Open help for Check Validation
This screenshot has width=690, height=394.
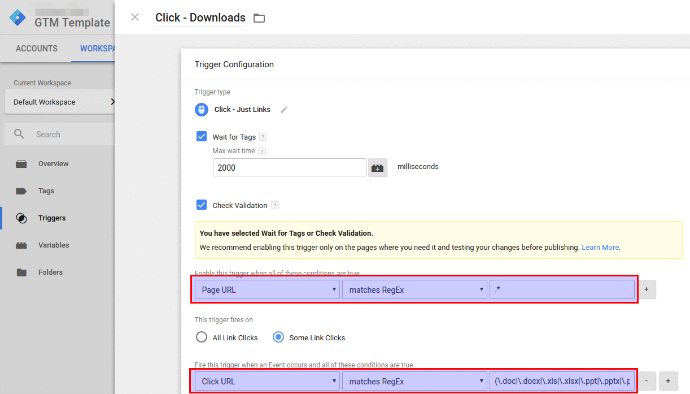275,205
